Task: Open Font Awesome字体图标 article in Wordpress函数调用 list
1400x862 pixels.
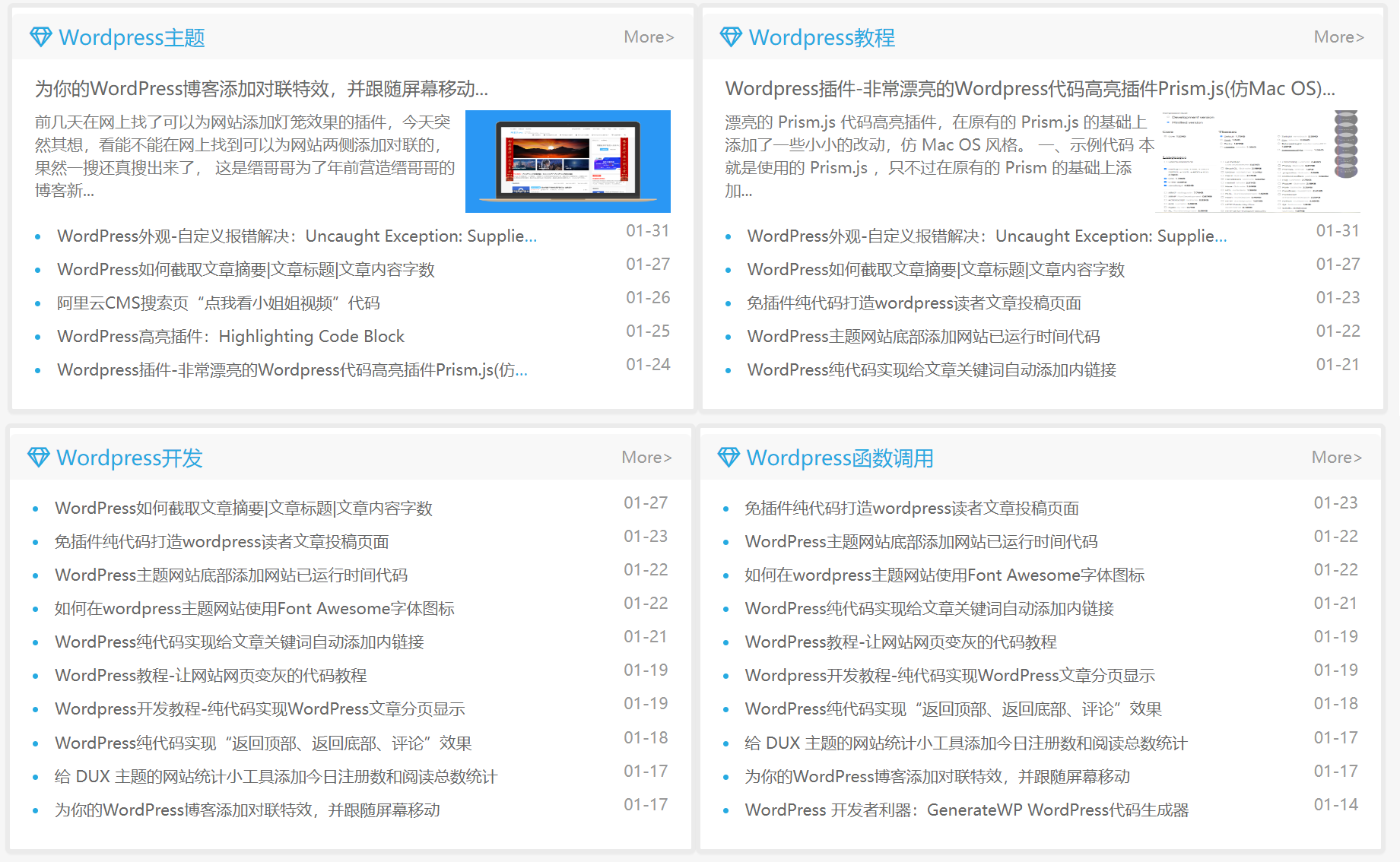Action: pyautogui.click(x=944, y=575)
